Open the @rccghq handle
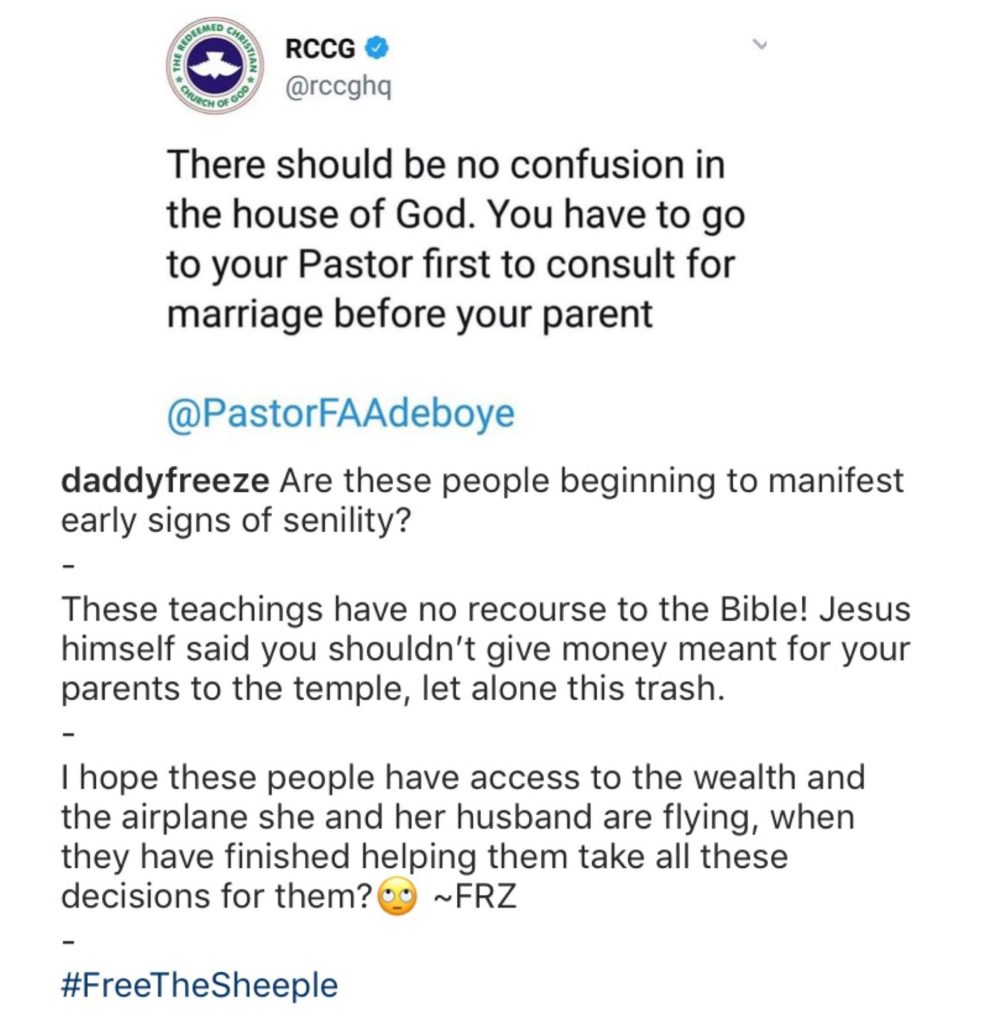 point(338,86)
